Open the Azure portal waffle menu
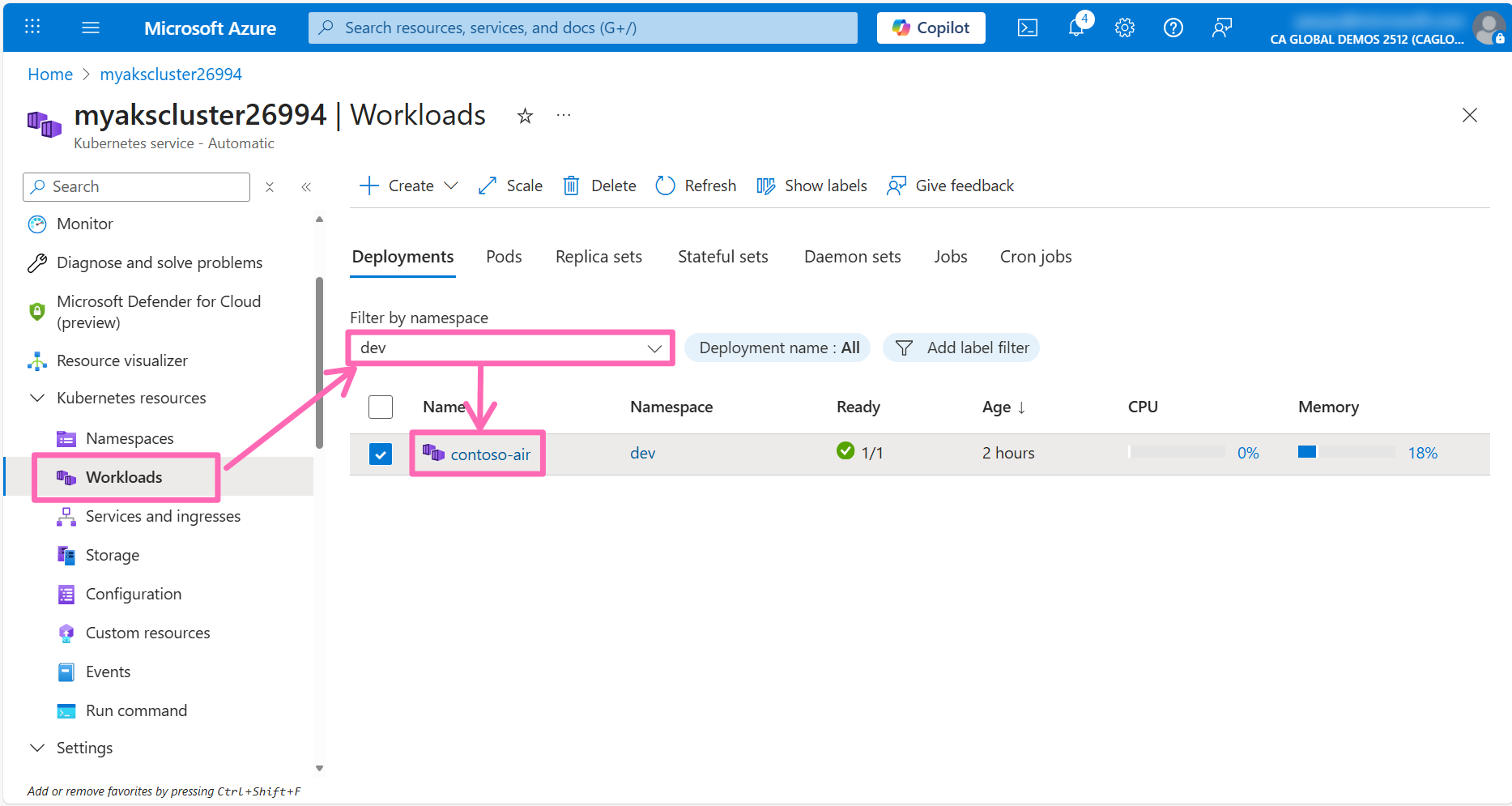The height and width of the screenshot is (806, 1512). tap(32, 28)
